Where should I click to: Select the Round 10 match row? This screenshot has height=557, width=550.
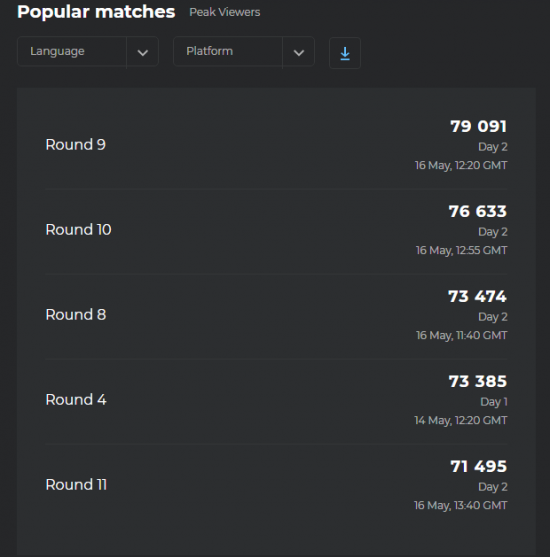click(x=276, y=231)
